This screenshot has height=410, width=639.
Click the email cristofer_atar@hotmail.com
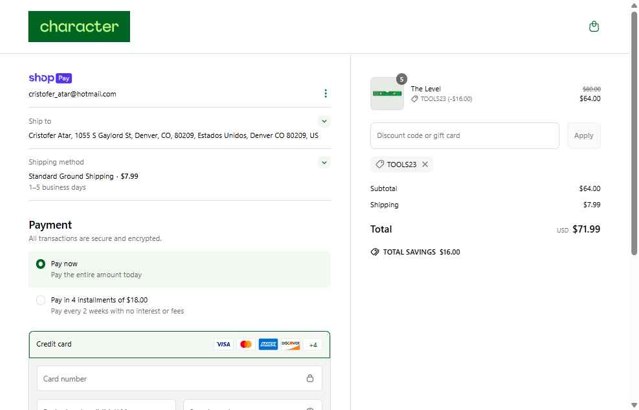click(x=72, y=94)
